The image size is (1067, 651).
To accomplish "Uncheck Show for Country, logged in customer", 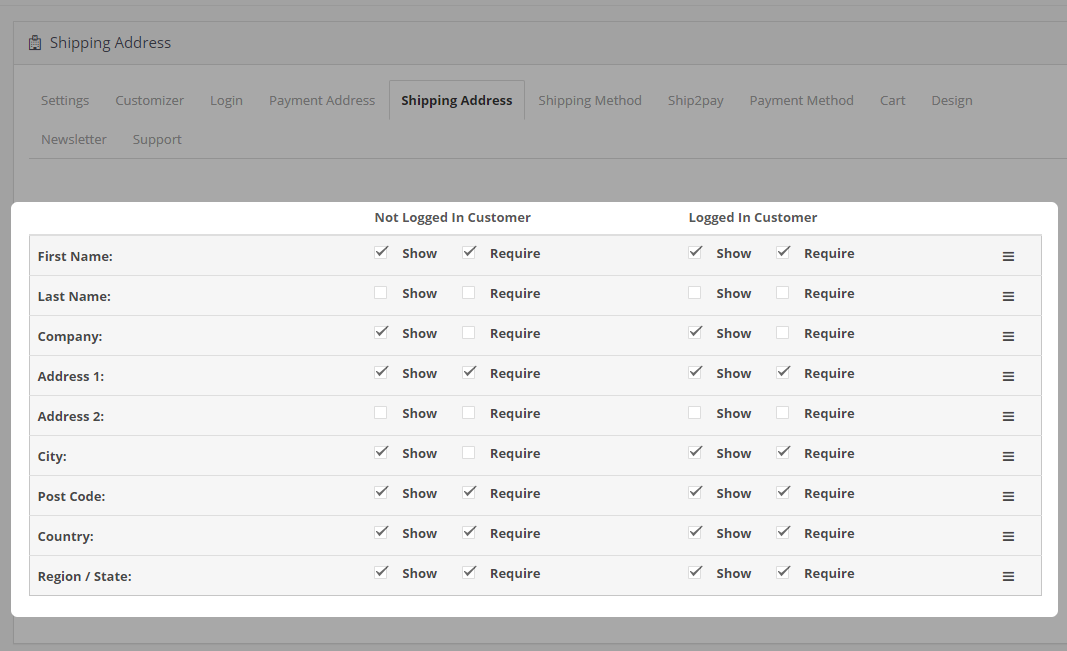I will (695, 533).
